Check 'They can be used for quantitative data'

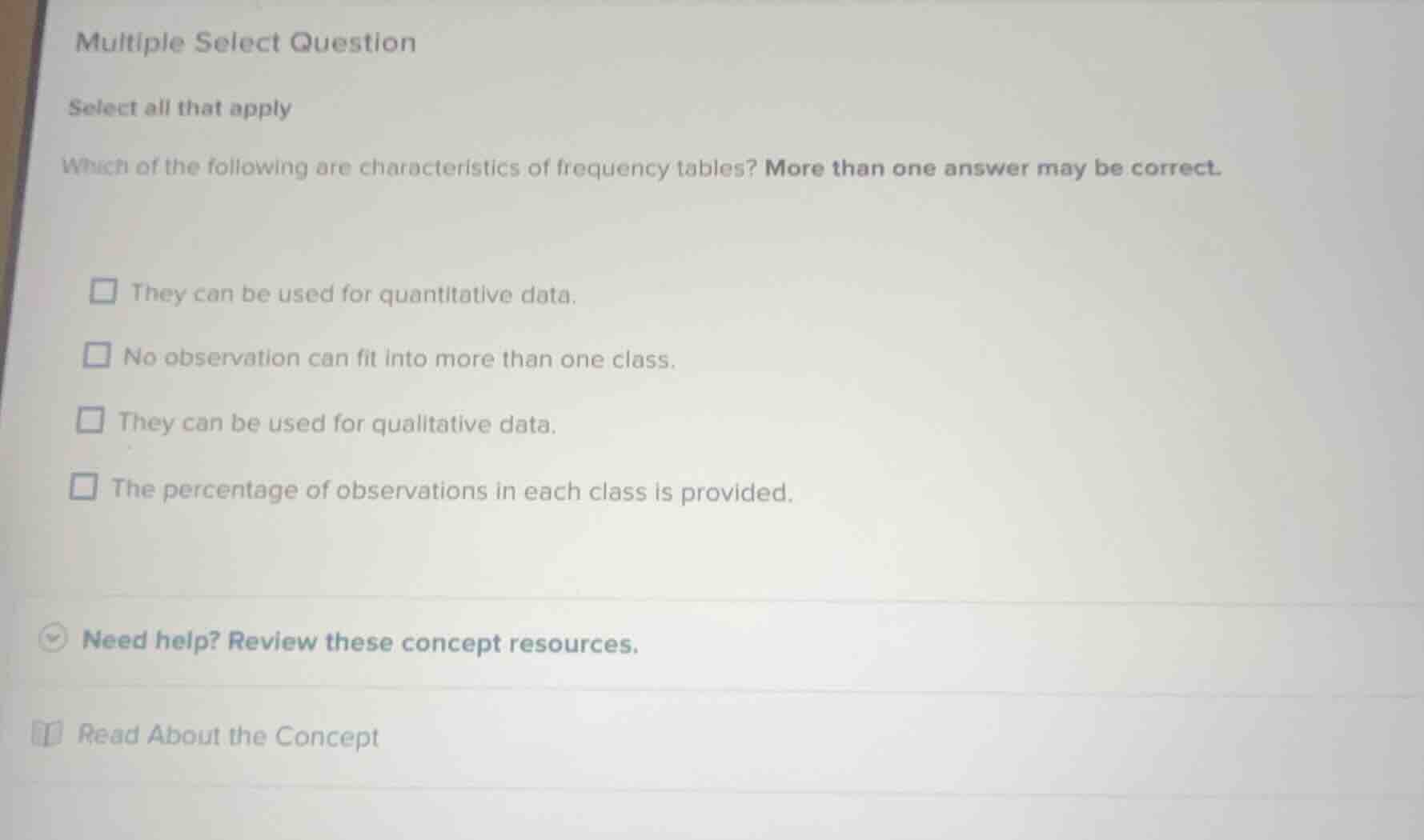[102, 292]
